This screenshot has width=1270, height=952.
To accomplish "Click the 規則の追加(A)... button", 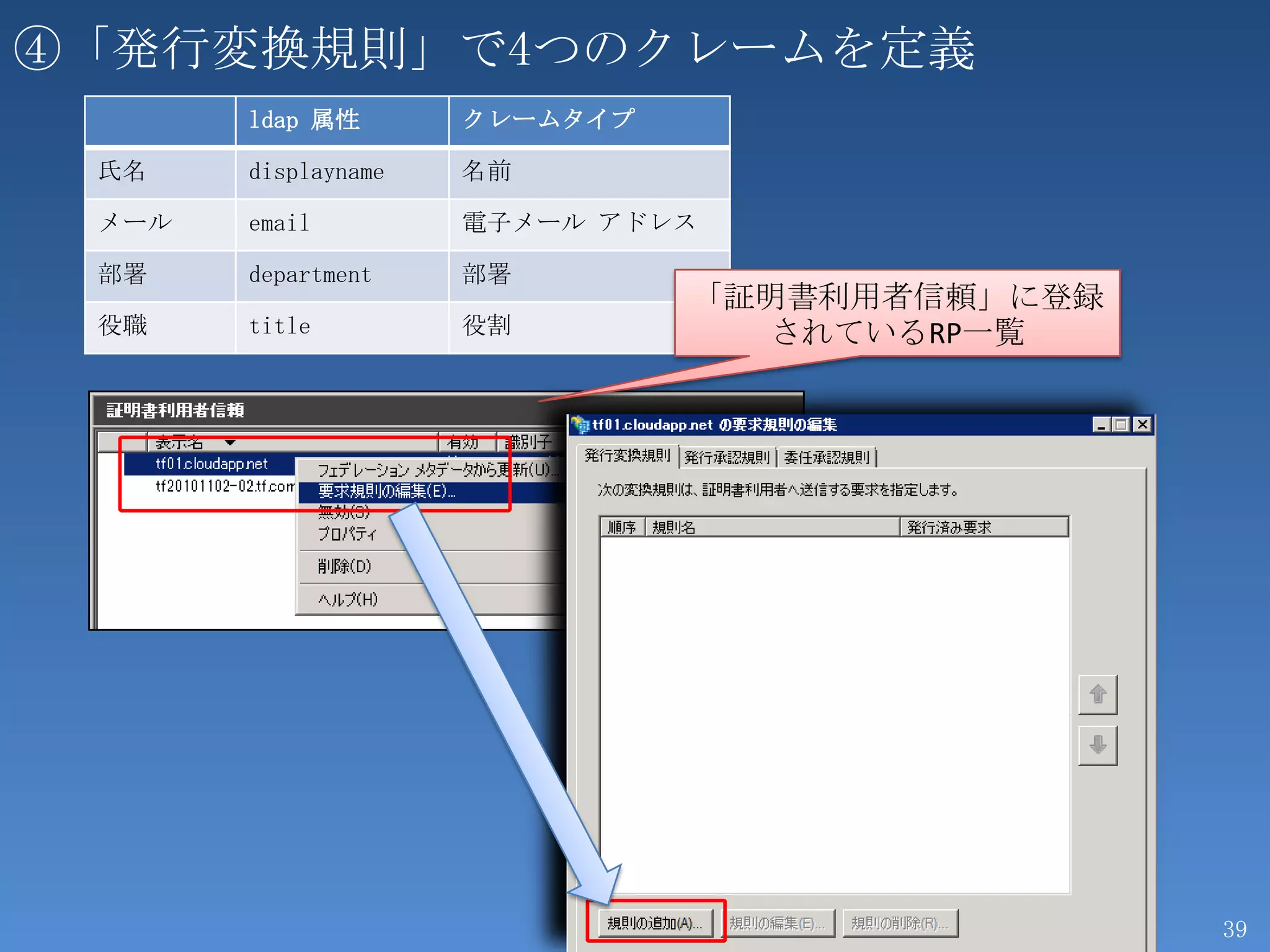I will pos(655,923).
